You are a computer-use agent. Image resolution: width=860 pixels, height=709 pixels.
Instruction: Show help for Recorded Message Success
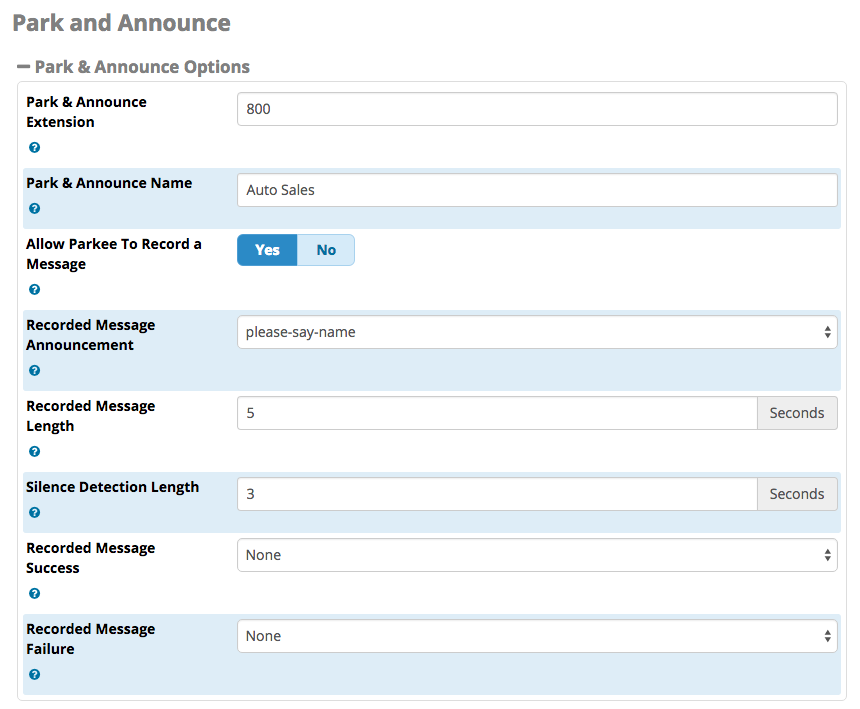(35, 594)
